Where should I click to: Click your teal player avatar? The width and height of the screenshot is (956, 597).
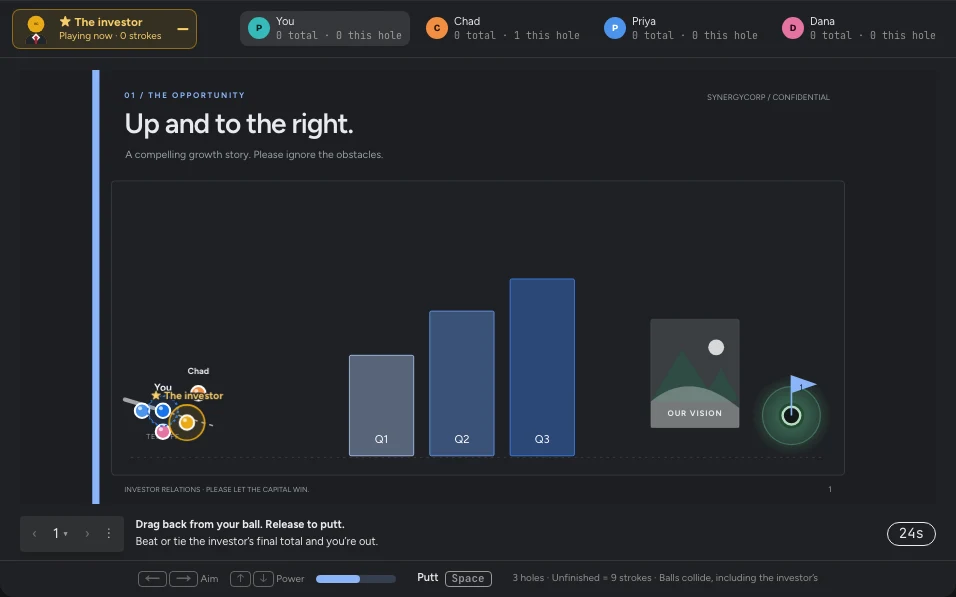pos(259,28)
